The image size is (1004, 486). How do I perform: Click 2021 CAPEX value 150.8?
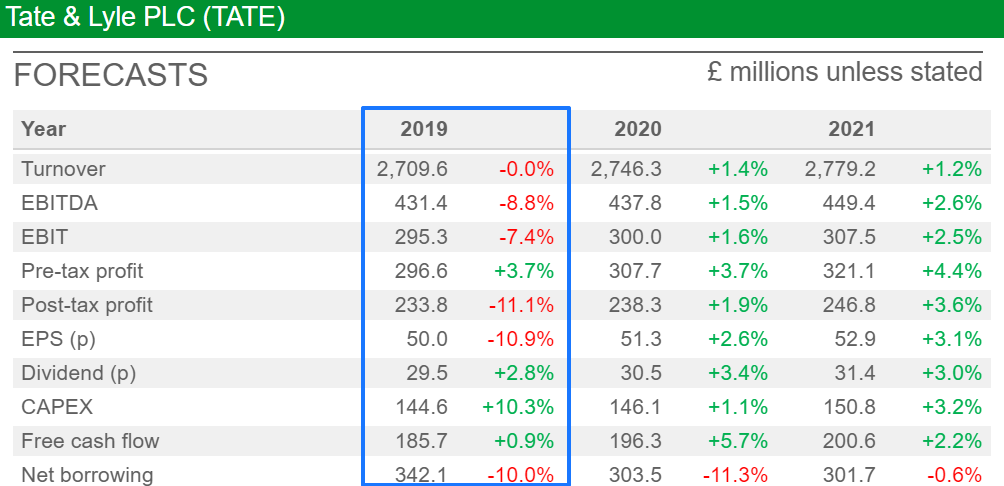[849, 407]
